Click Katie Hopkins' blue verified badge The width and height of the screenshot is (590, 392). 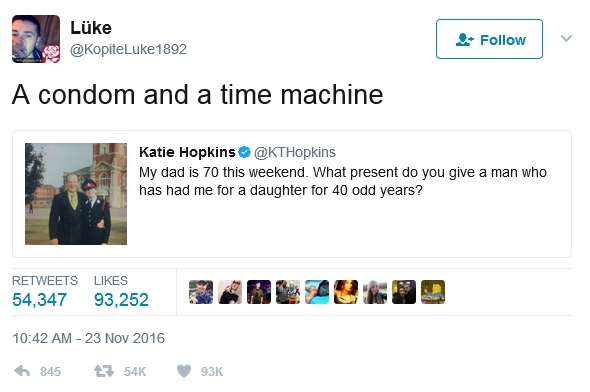pyautogui.click(x=245, y=152)
